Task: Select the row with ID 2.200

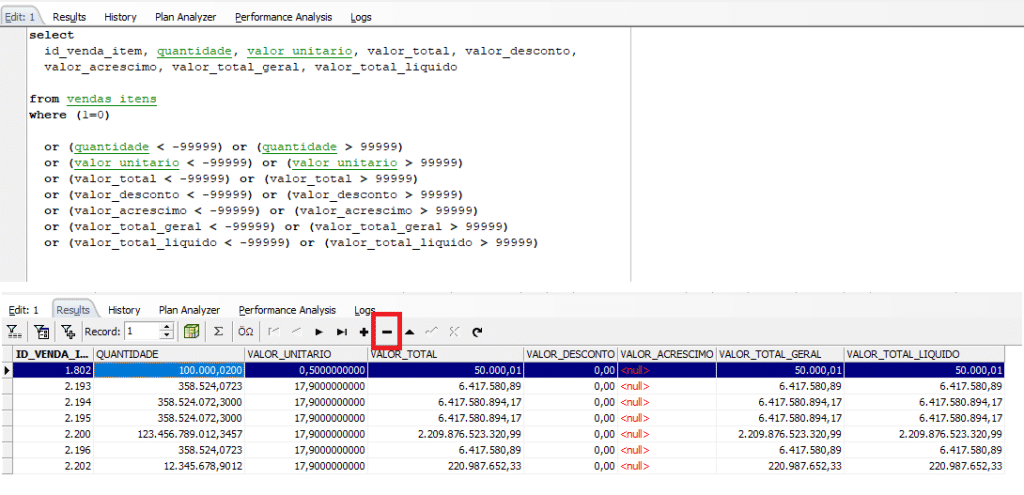Action: tap(52, 436)
